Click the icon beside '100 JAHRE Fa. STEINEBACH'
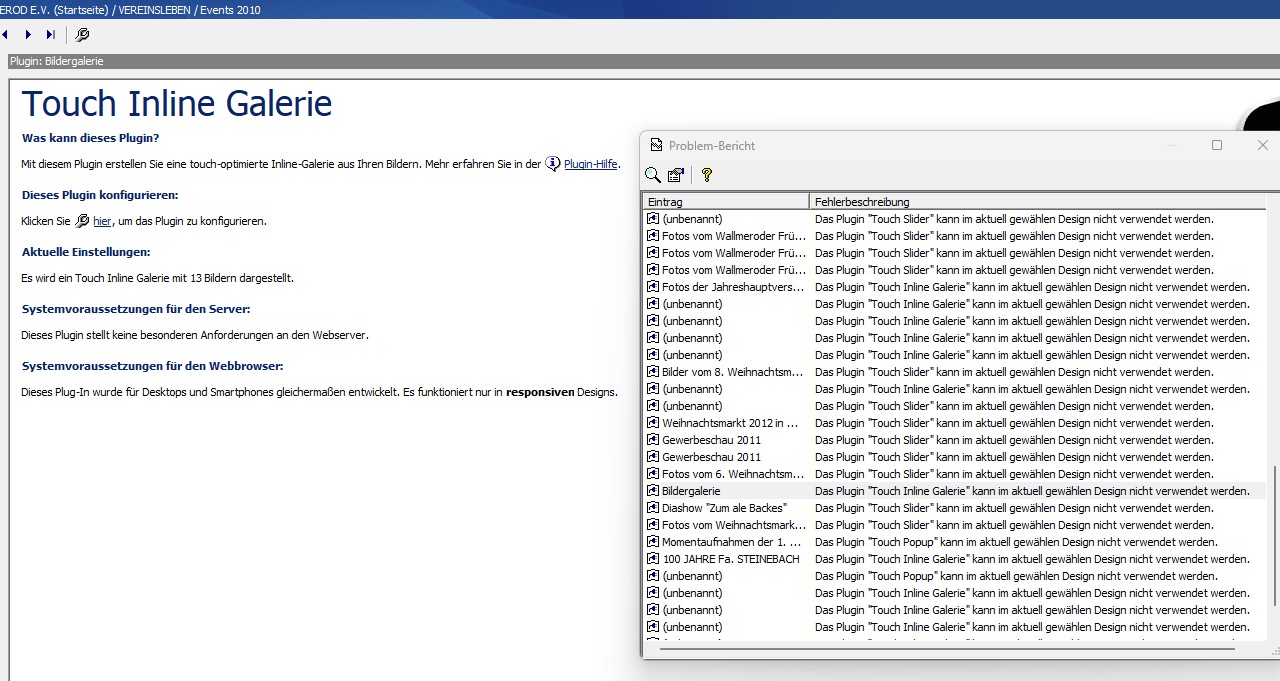 coord(653,559)
